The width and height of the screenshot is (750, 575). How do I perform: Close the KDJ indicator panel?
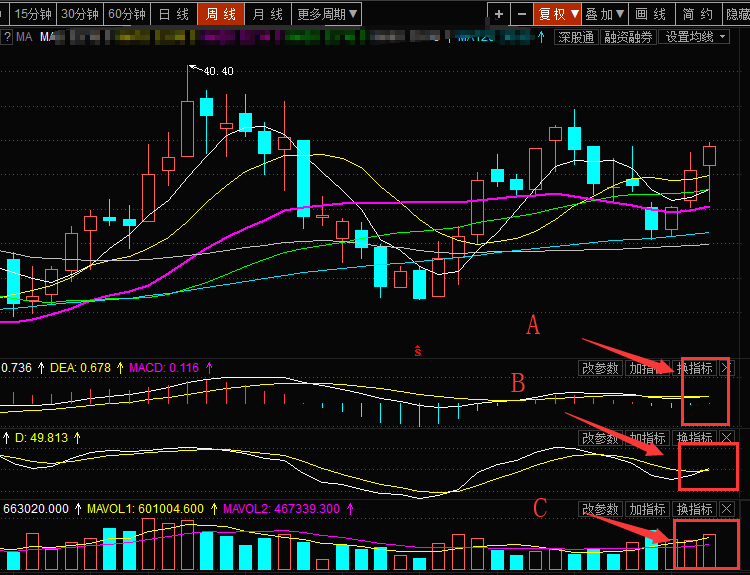point(727,438)
